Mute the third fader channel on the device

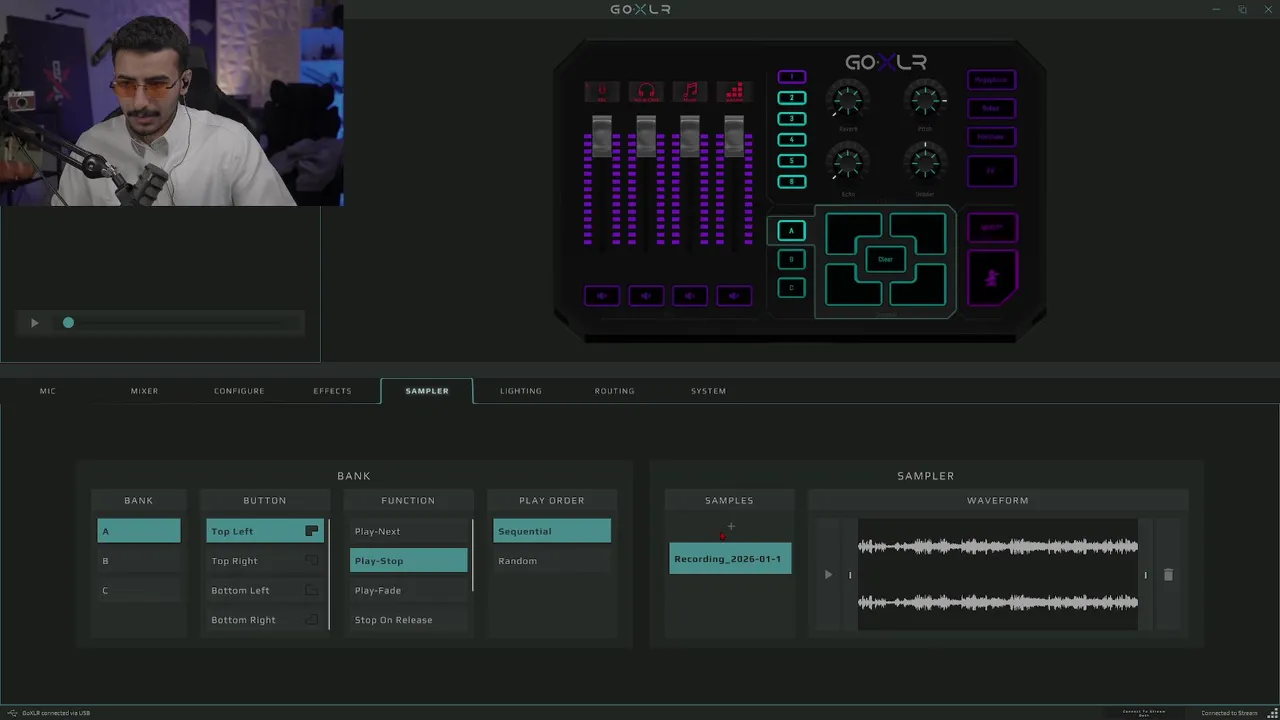click(x=690, y=296)
